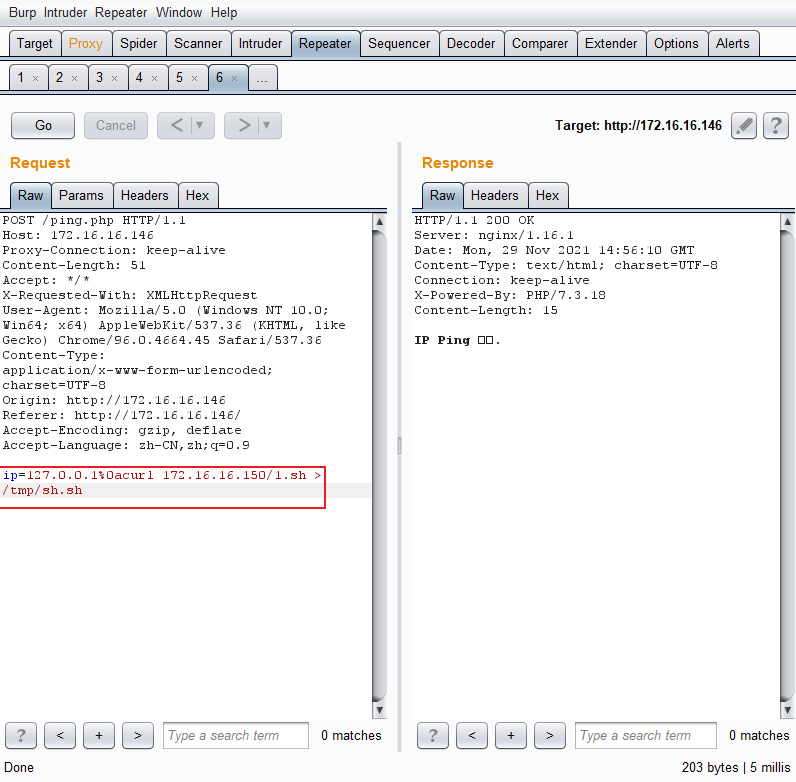The width and height of the screenshot is (796, 782).
Task: Open the help icon beside Target
Action: click(775, 125)
